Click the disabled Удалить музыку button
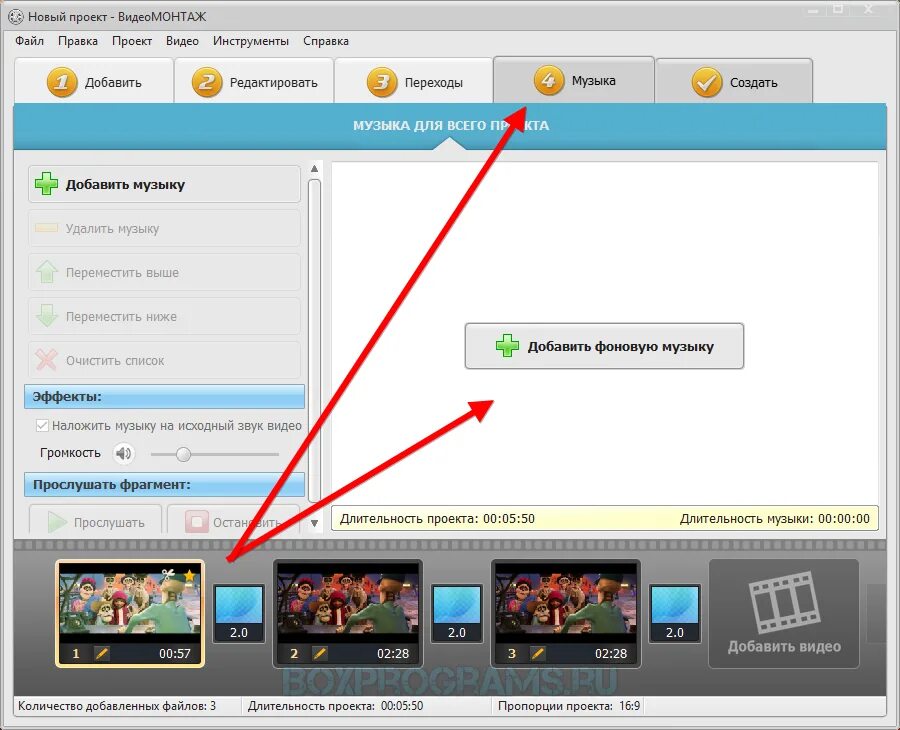This screenshot has width=900, height=730. tap(164, 228)
